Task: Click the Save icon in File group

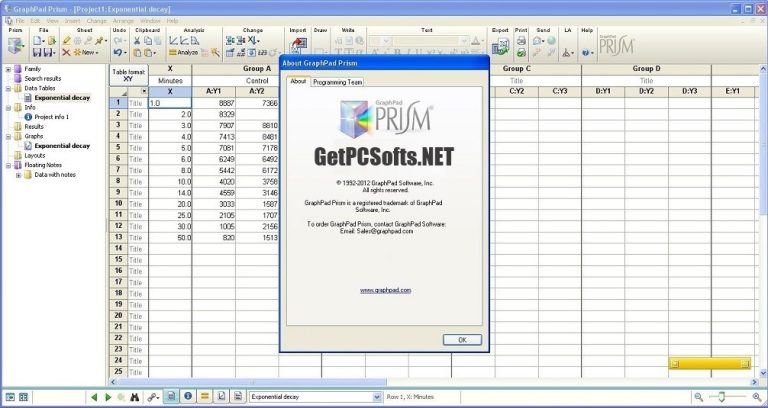Action: (x=37, y=52)
